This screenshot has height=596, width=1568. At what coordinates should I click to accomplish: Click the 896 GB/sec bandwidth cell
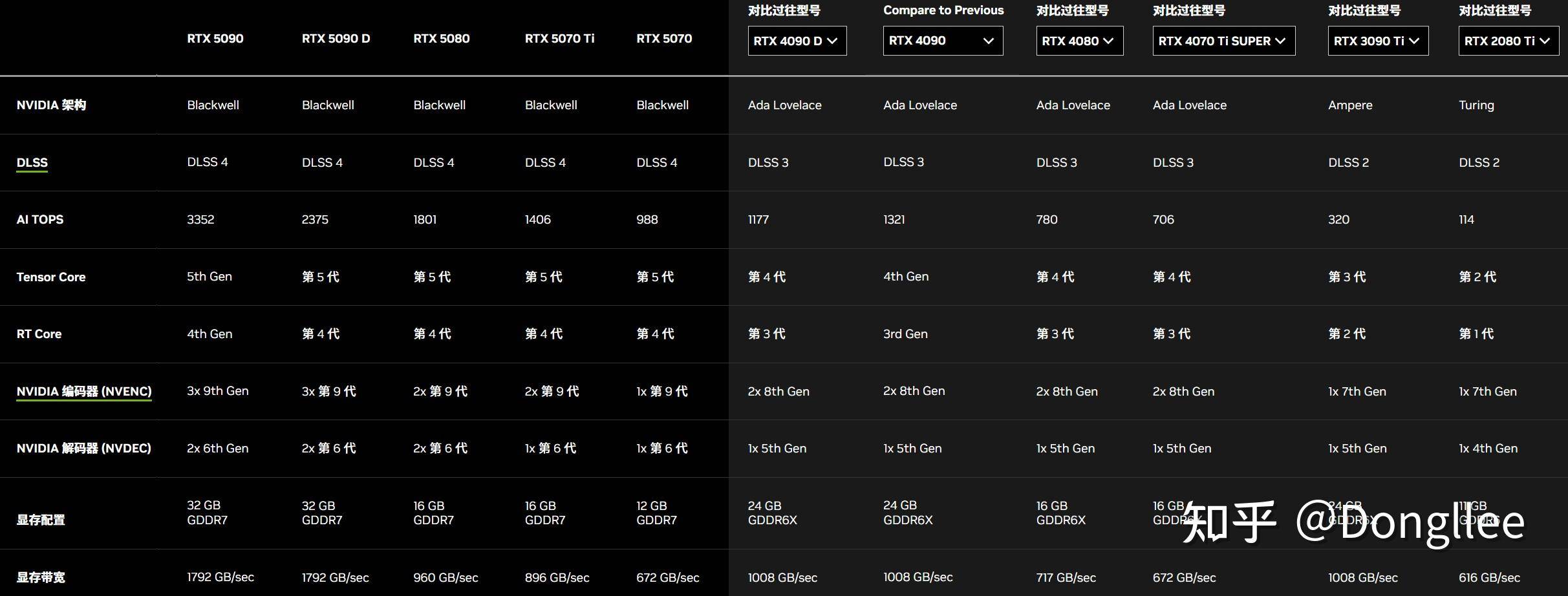pos(557,578)
